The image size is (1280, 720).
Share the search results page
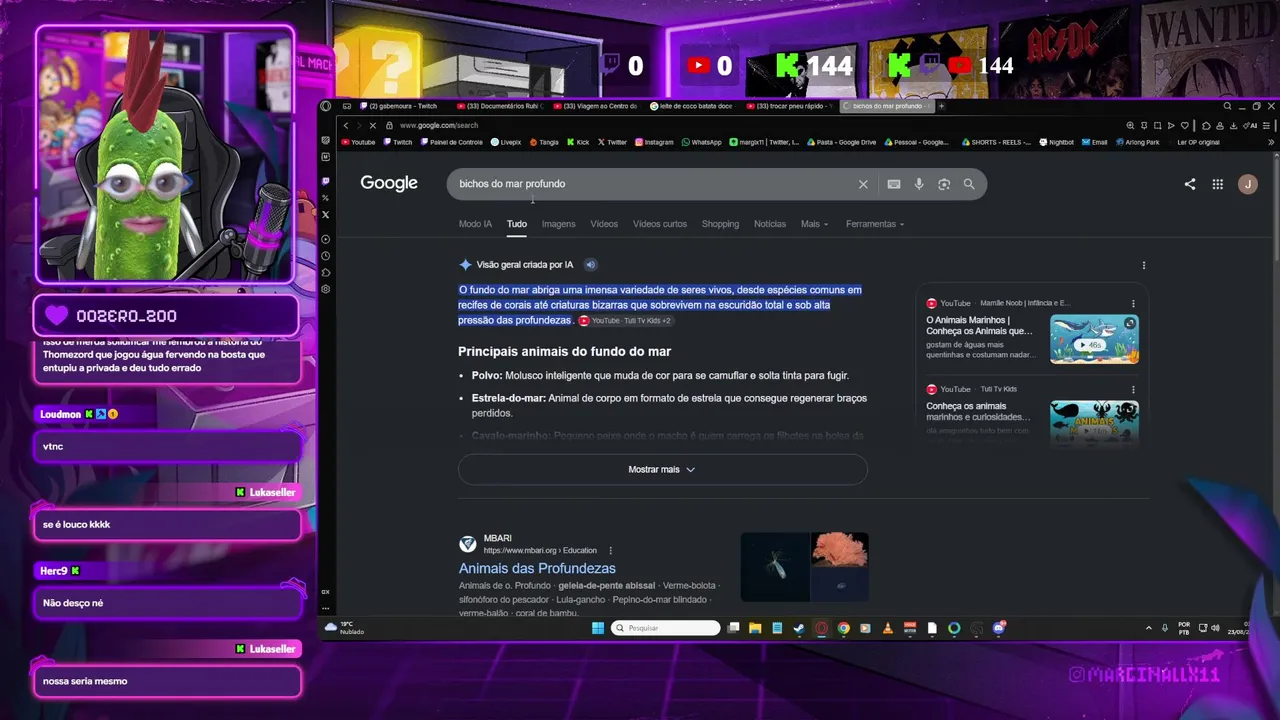click(1190, 184)
